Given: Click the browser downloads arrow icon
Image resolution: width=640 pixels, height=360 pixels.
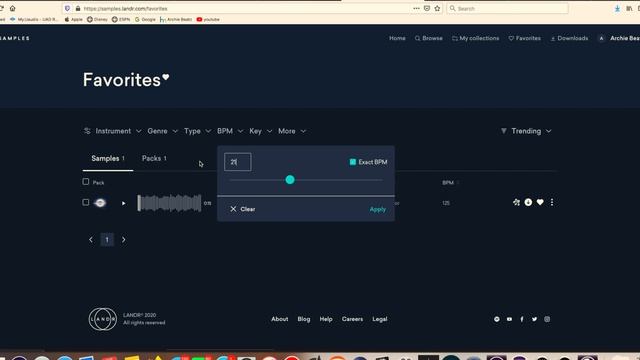Looking at the screenshot, I should coord(617,8).
